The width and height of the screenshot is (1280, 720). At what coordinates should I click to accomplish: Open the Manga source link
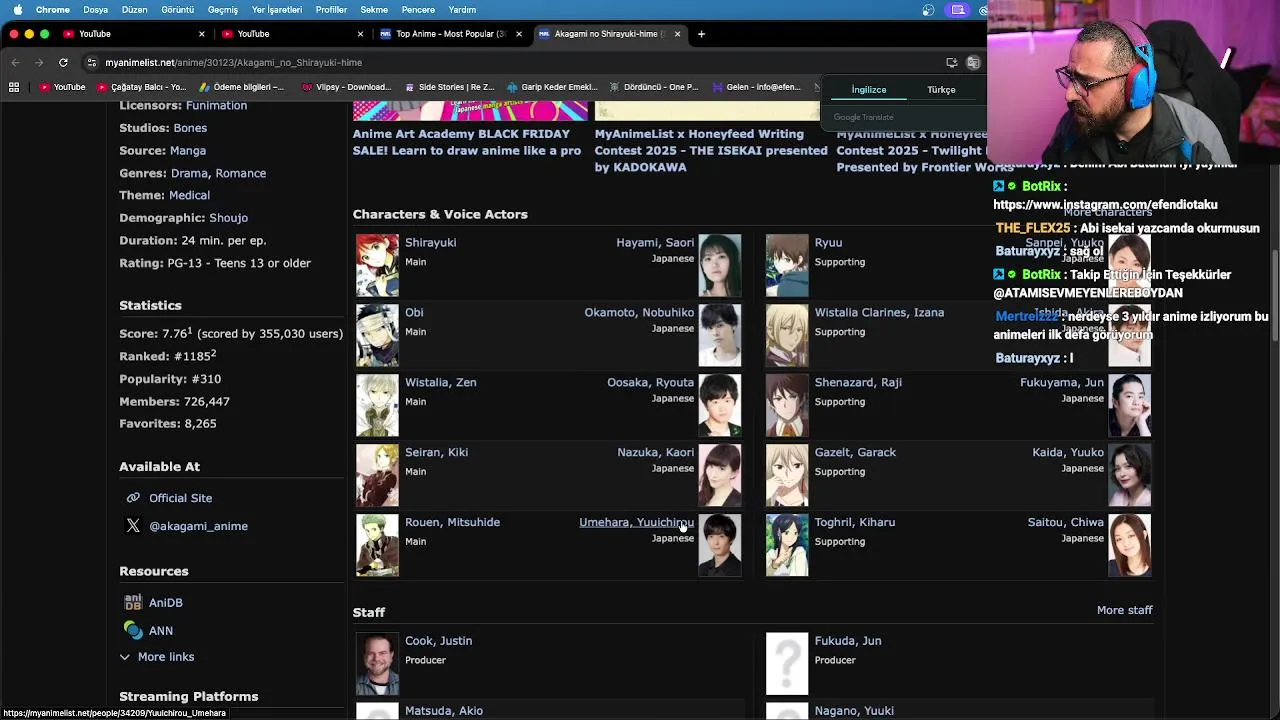(188, 151)
